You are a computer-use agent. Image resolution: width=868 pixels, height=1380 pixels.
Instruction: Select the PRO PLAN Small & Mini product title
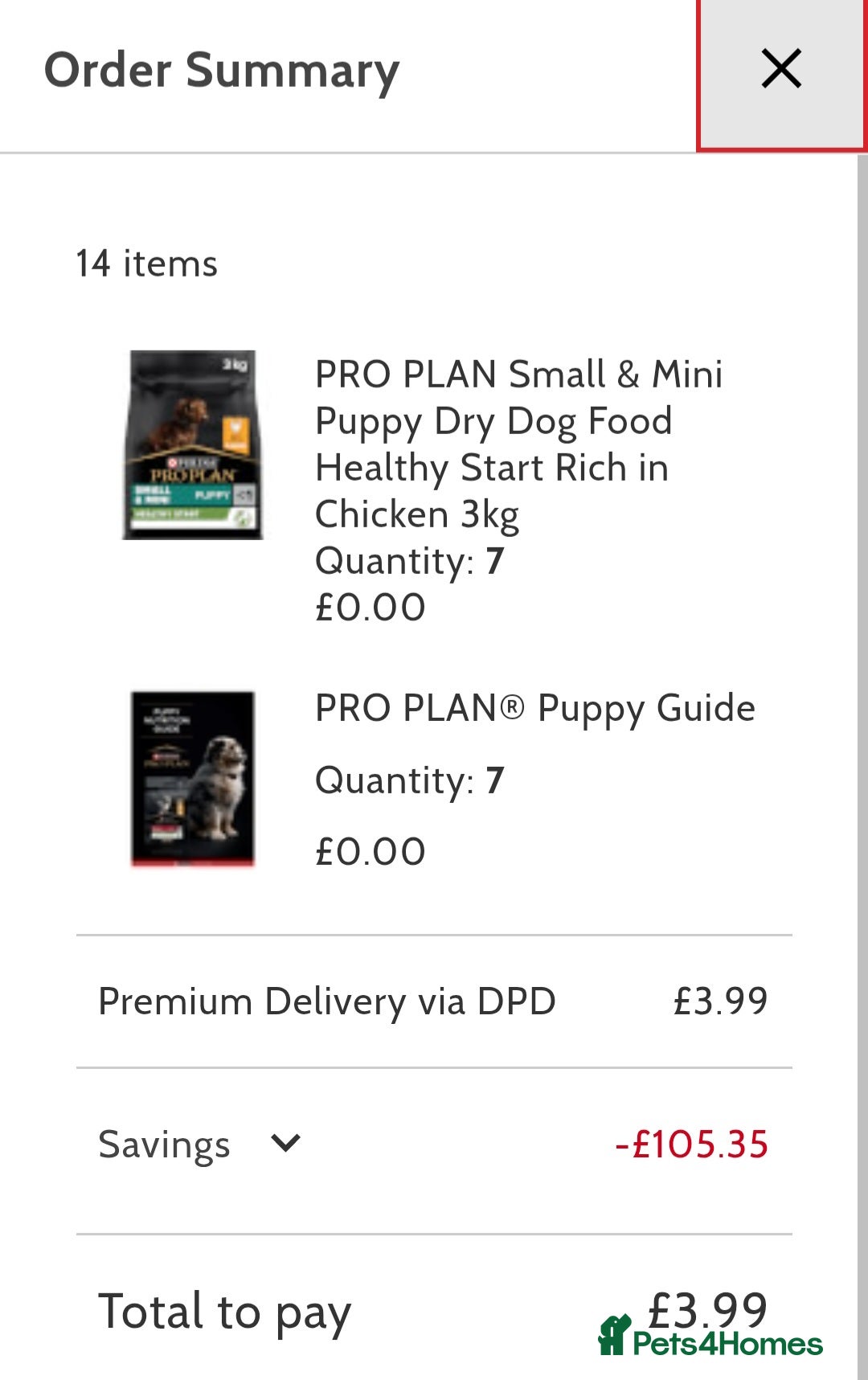pos(518,444)
